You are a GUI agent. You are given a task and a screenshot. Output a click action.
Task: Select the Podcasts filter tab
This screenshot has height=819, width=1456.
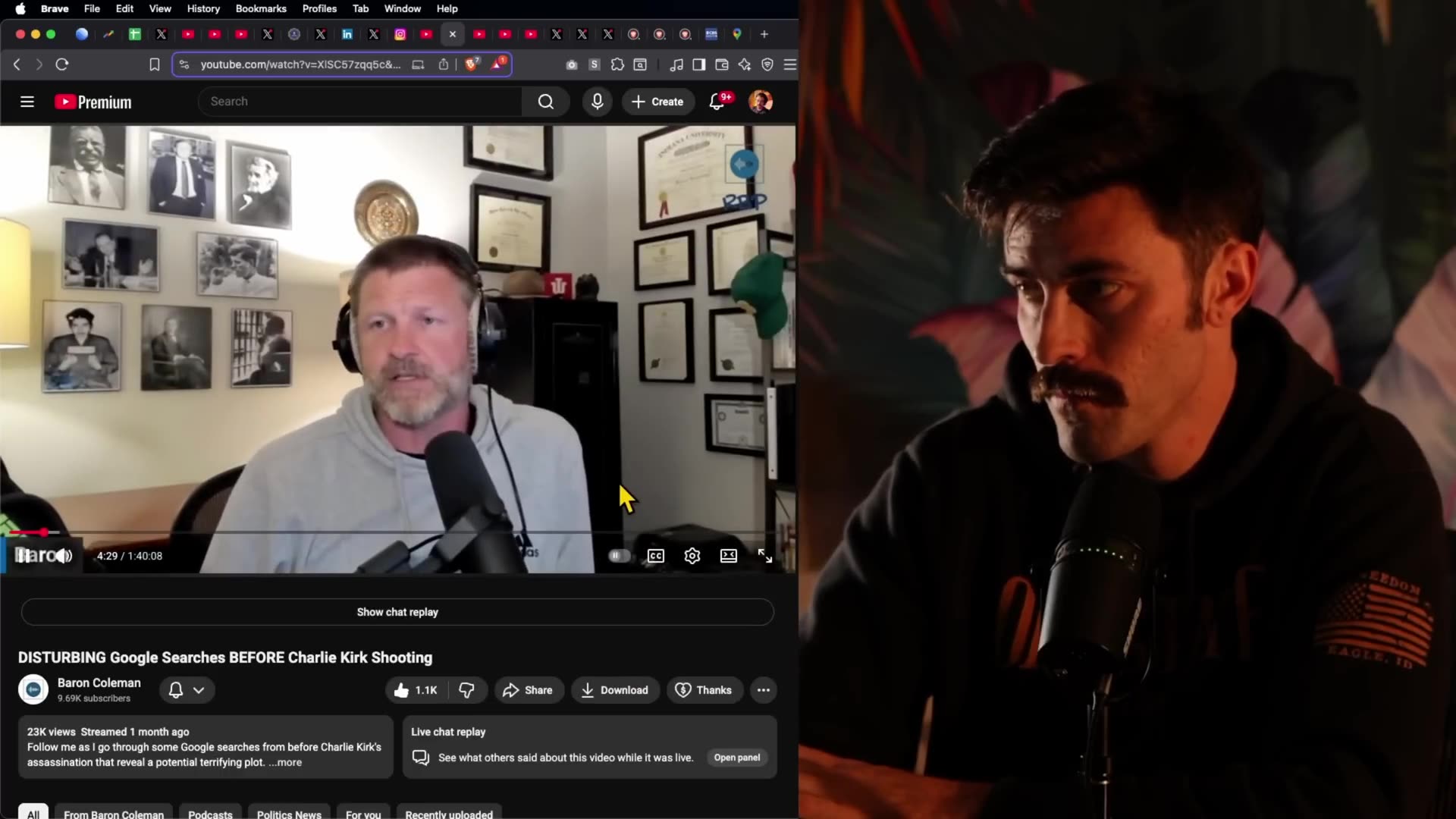pyautogui.click(x=210, y=813)
